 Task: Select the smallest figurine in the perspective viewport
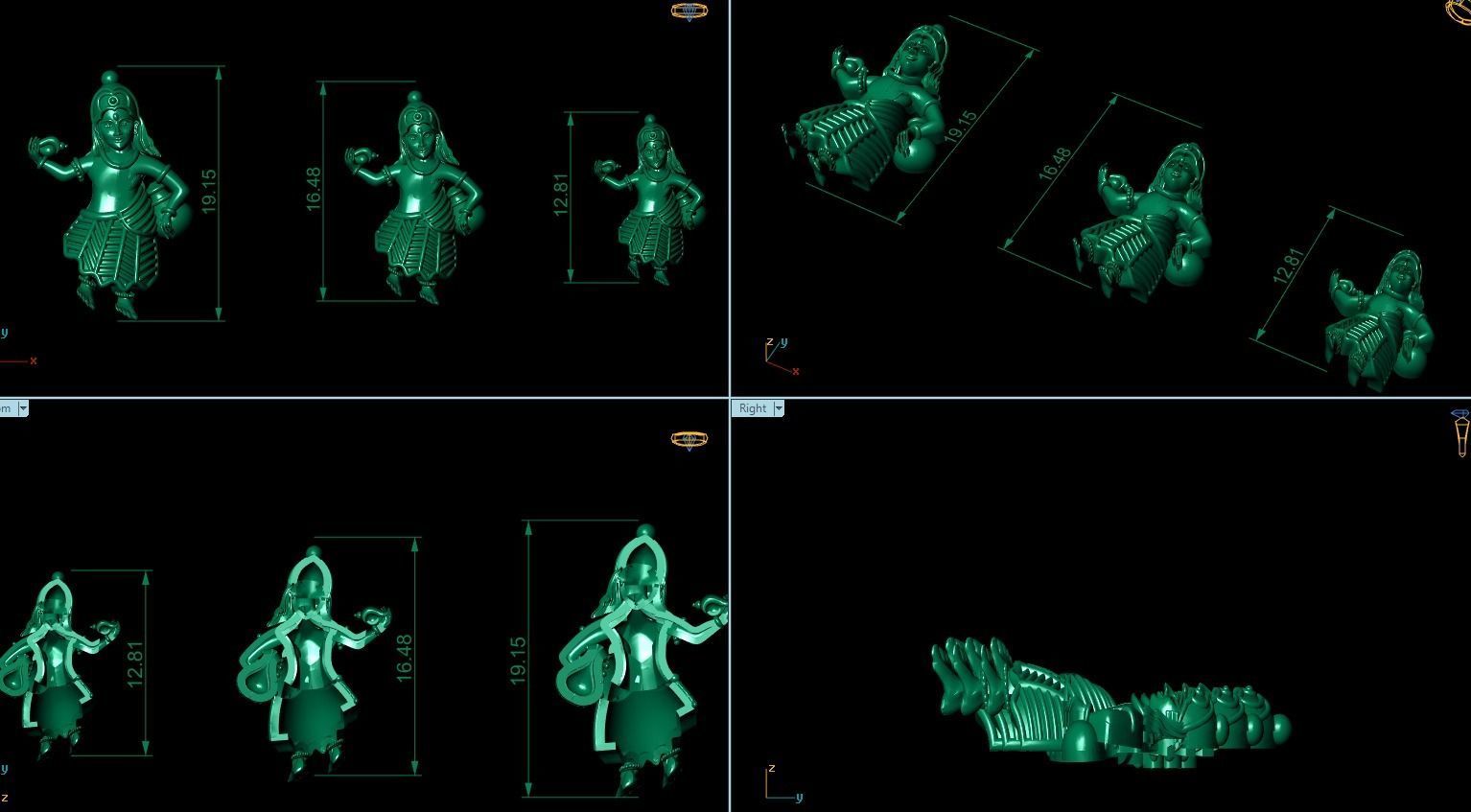pos(1377,319)
